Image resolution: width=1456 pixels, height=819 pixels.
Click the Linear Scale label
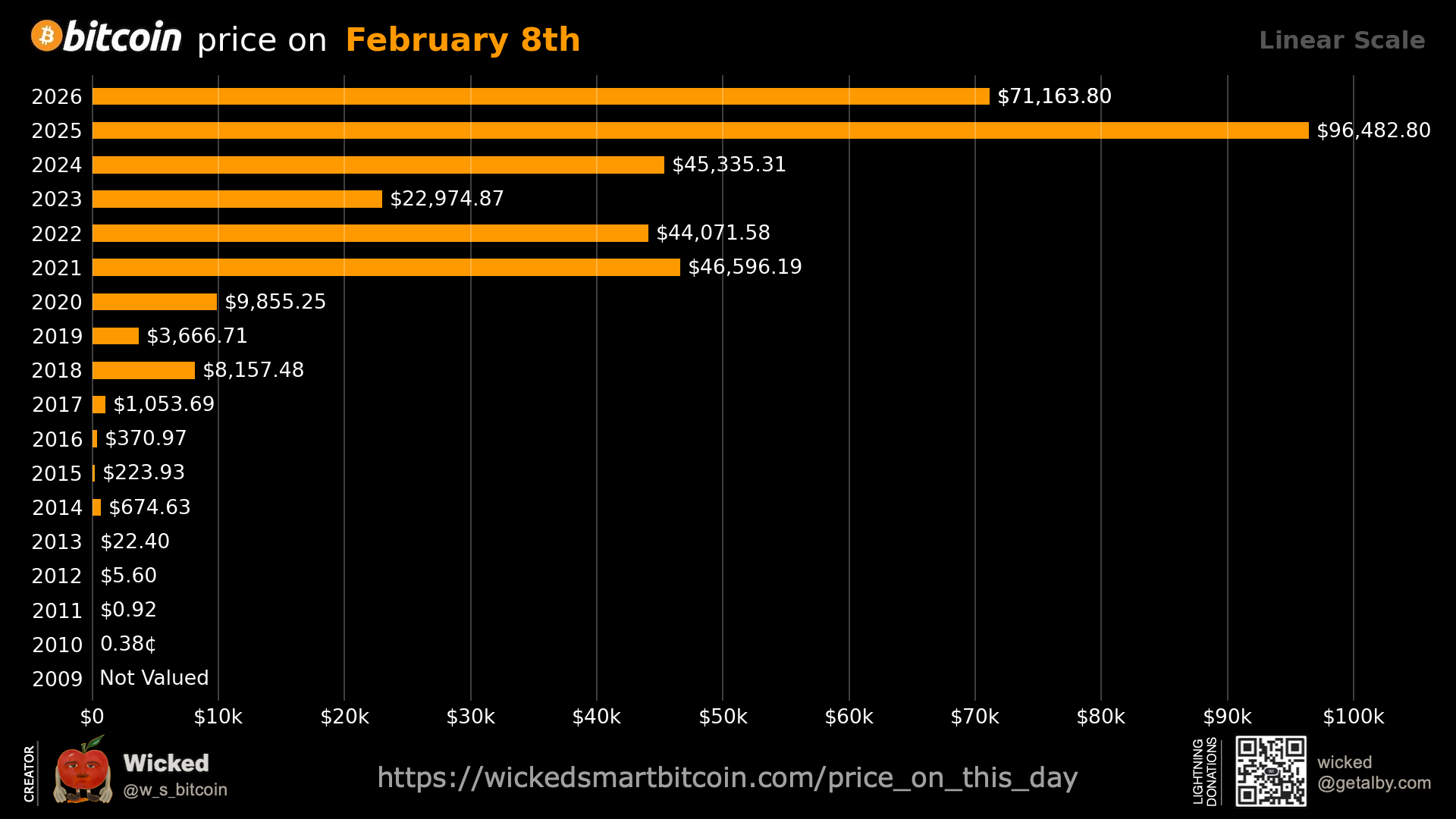pyautogui.click(x=1341, y=40)
